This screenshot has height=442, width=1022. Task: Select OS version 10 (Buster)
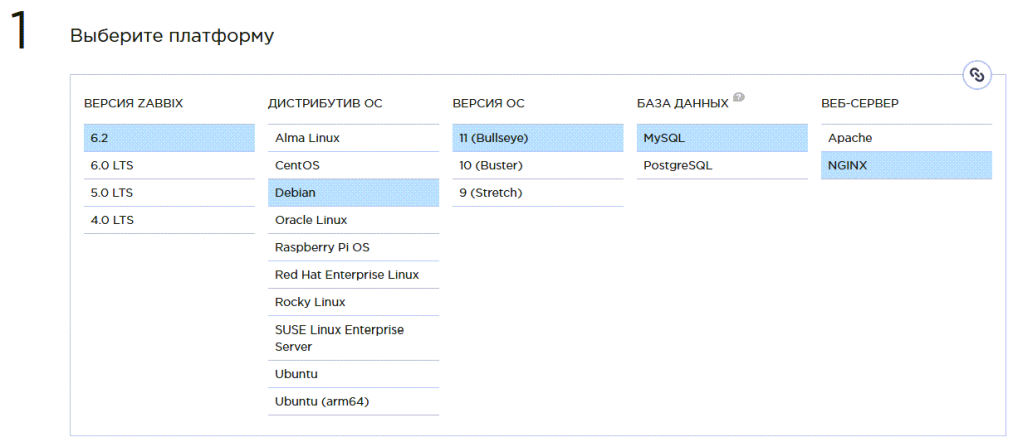pyautogui.click(x=538, y=166)
